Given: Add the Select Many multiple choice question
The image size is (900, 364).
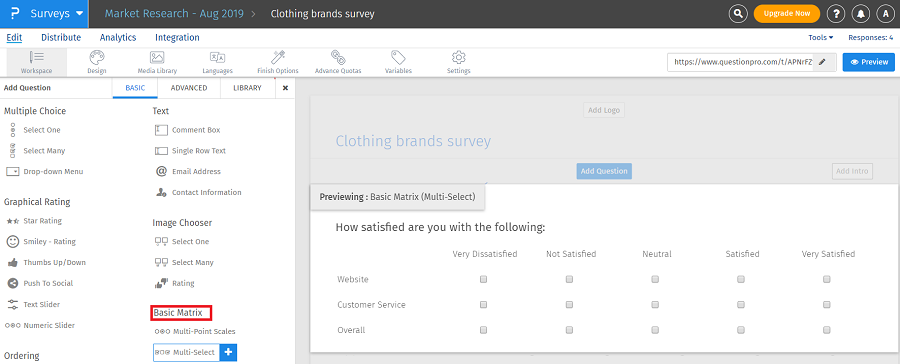Looking at the screenshot, I should coord(37,151).
